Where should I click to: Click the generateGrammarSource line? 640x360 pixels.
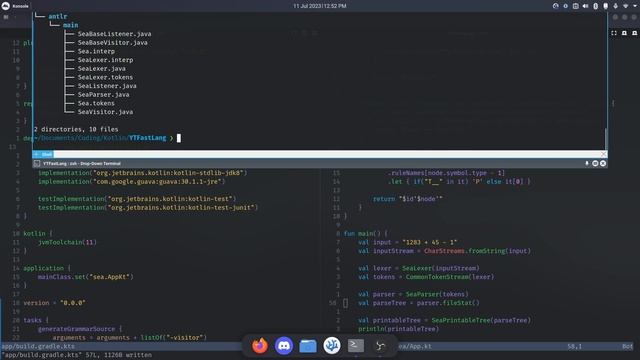80,329
